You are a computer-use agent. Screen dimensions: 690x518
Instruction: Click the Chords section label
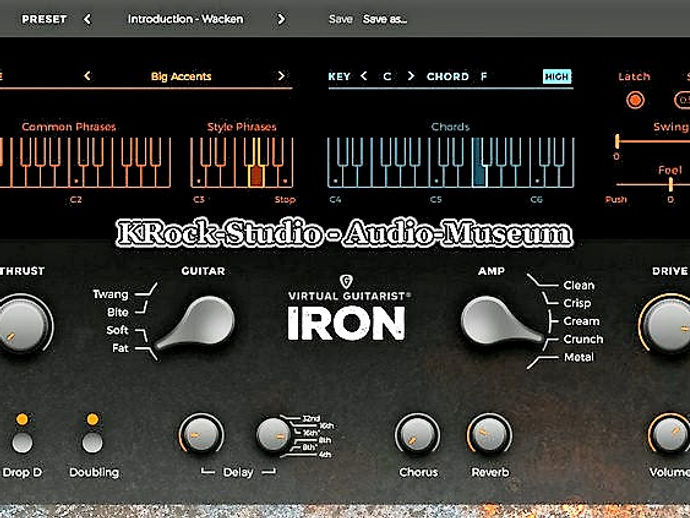point(450,127)
